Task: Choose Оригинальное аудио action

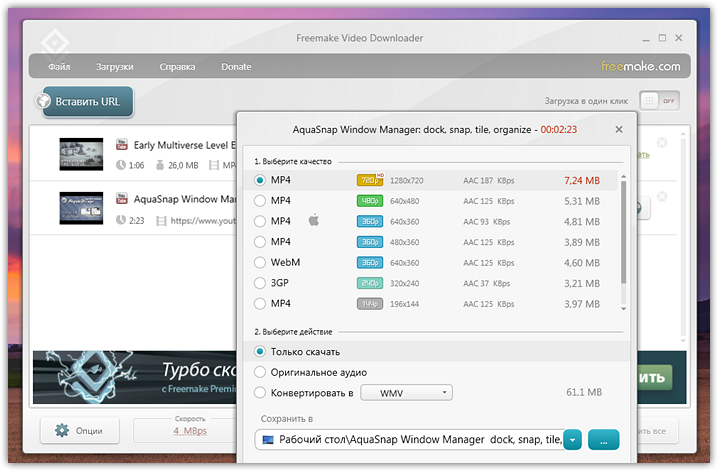Action: (260, 372)
